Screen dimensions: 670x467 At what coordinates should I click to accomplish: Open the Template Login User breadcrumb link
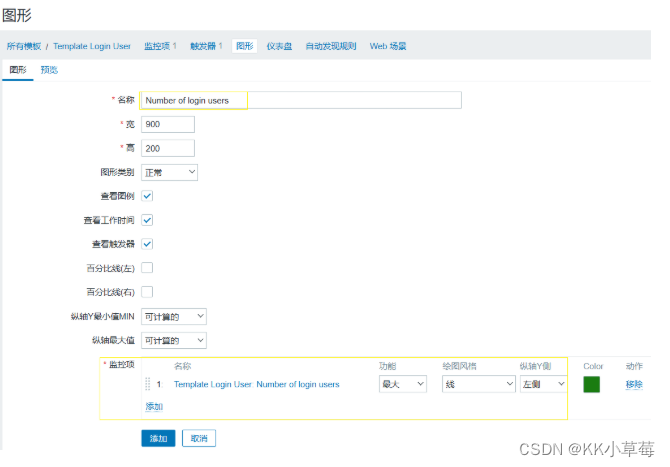(92, 46)
